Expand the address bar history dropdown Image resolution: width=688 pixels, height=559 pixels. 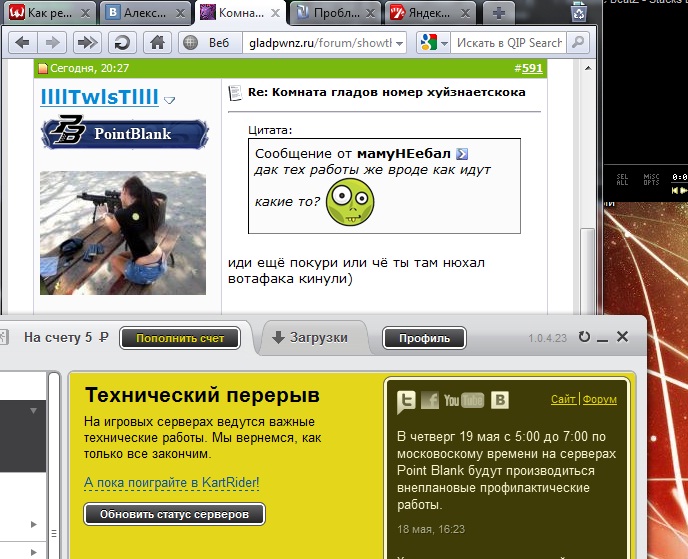click(399, 43)
